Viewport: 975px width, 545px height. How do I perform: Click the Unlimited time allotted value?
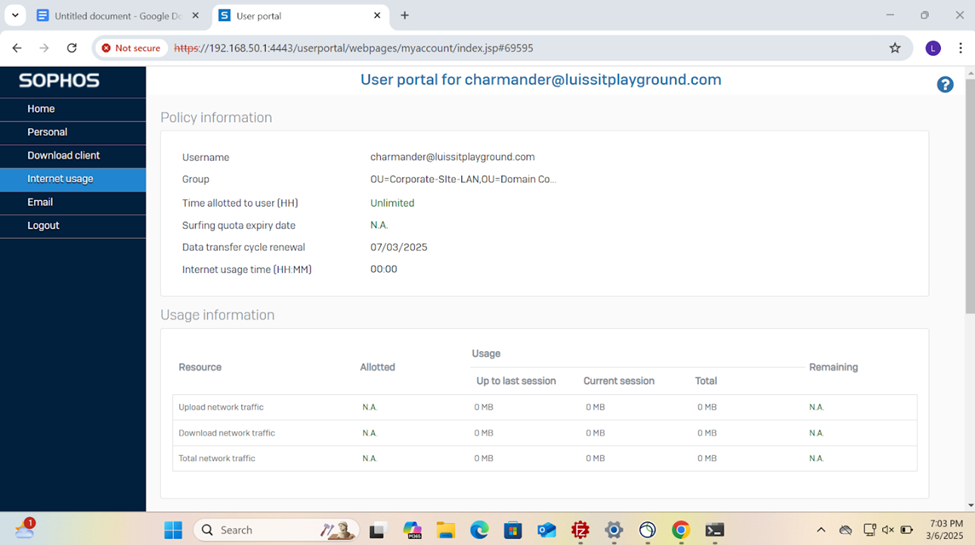point(392,203)
